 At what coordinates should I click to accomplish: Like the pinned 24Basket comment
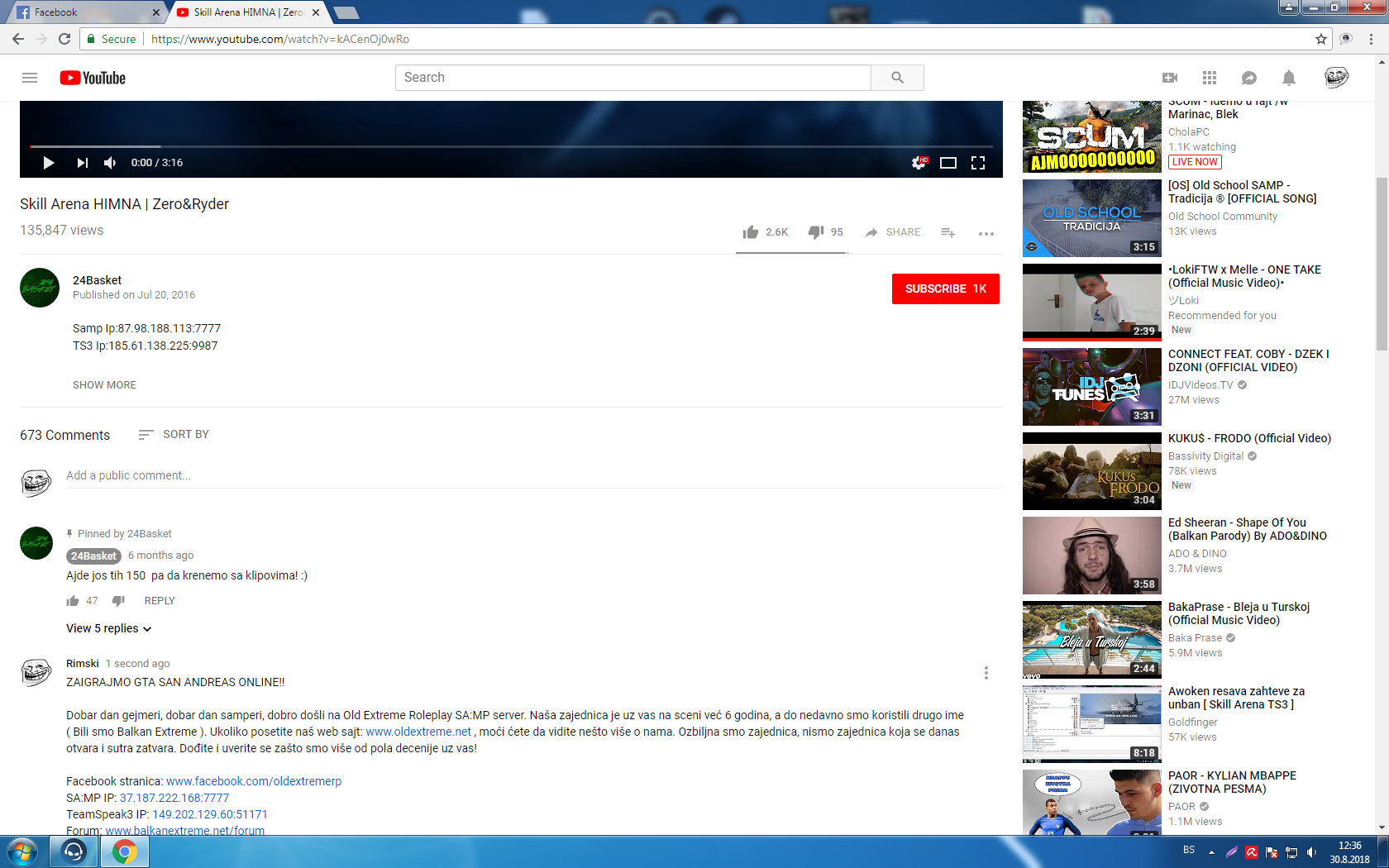pyautogui.click(x=73, y=601)
